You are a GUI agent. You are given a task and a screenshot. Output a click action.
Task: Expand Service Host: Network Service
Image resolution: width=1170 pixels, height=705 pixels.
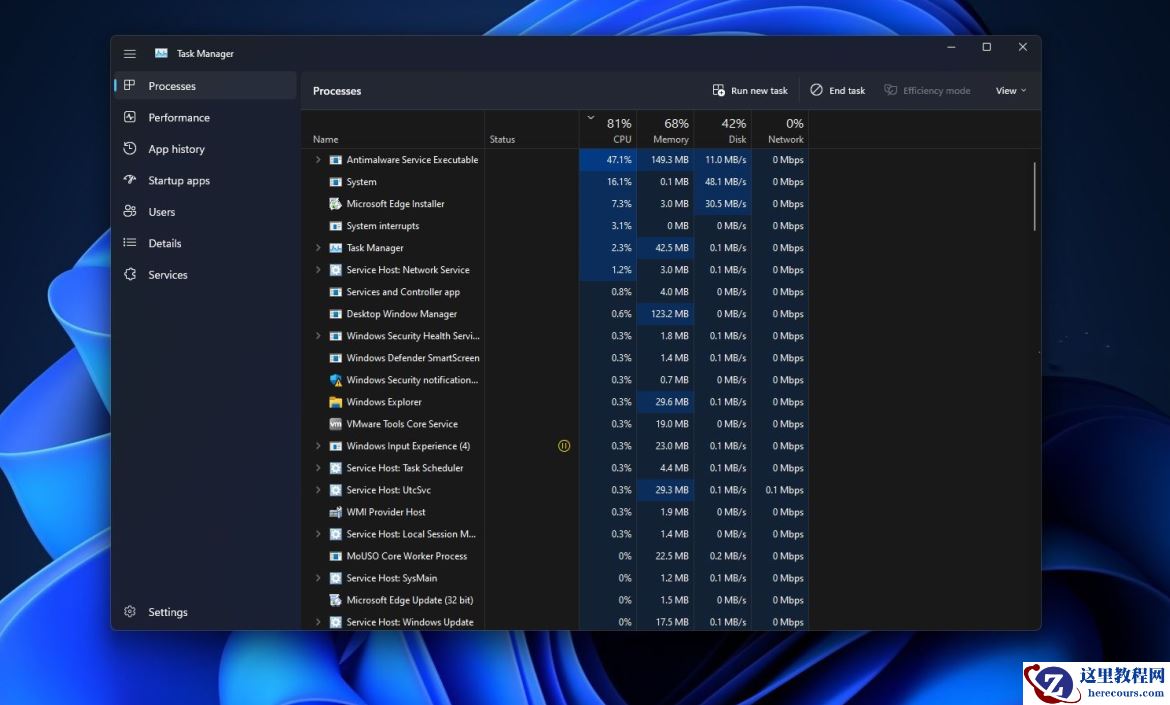coord(318,269)
